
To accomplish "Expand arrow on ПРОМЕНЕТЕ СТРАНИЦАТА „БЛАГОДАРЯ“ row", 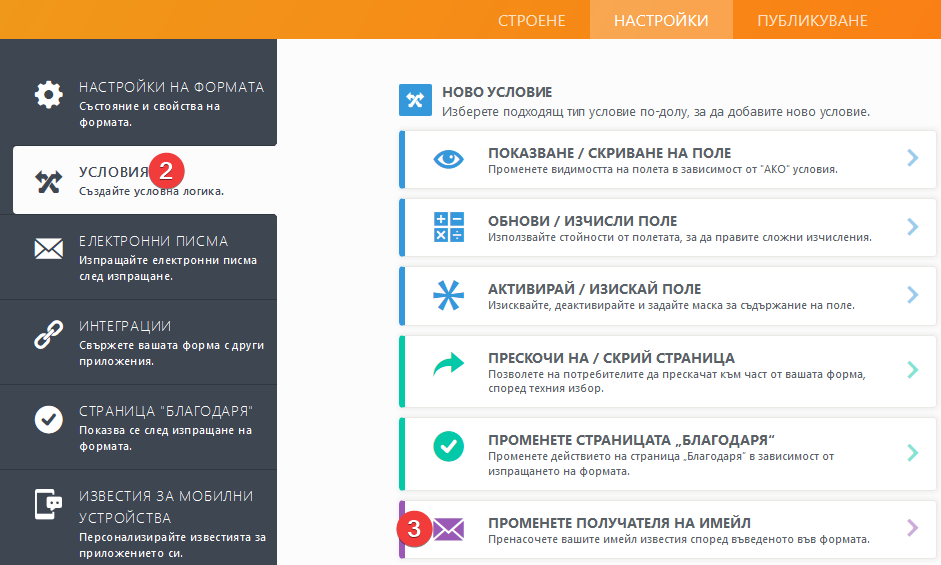I will 913,452.
